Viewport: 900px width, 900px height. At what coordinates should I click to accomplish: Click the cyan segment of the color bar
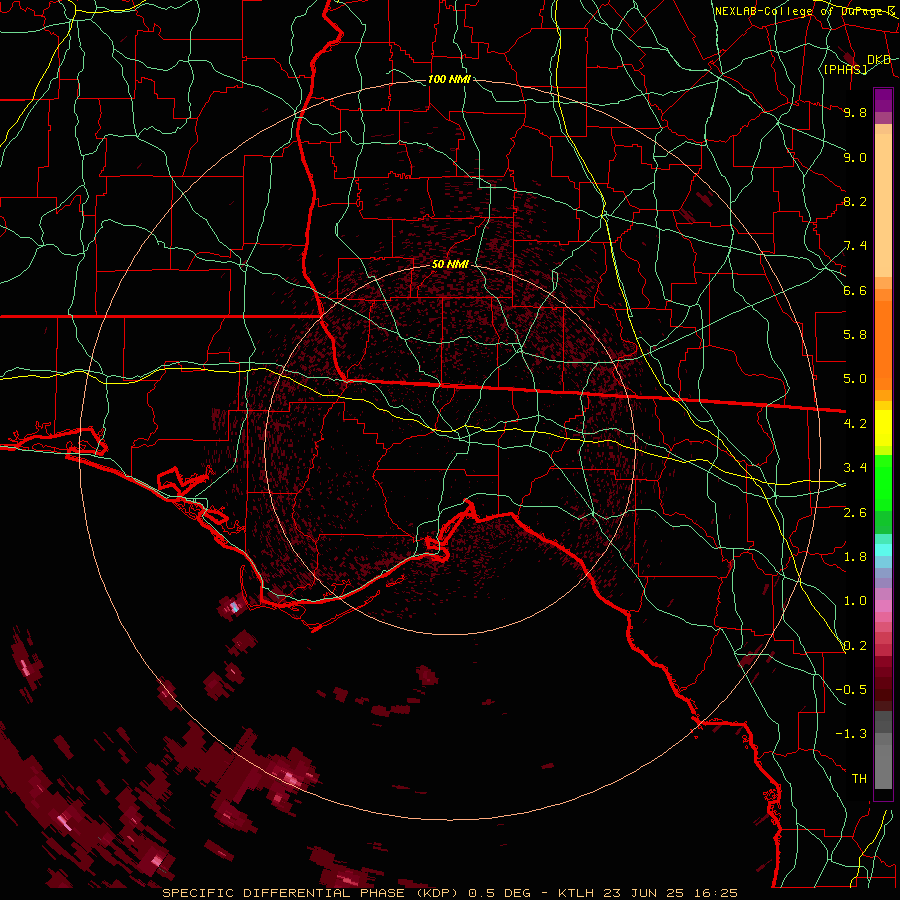883,550
